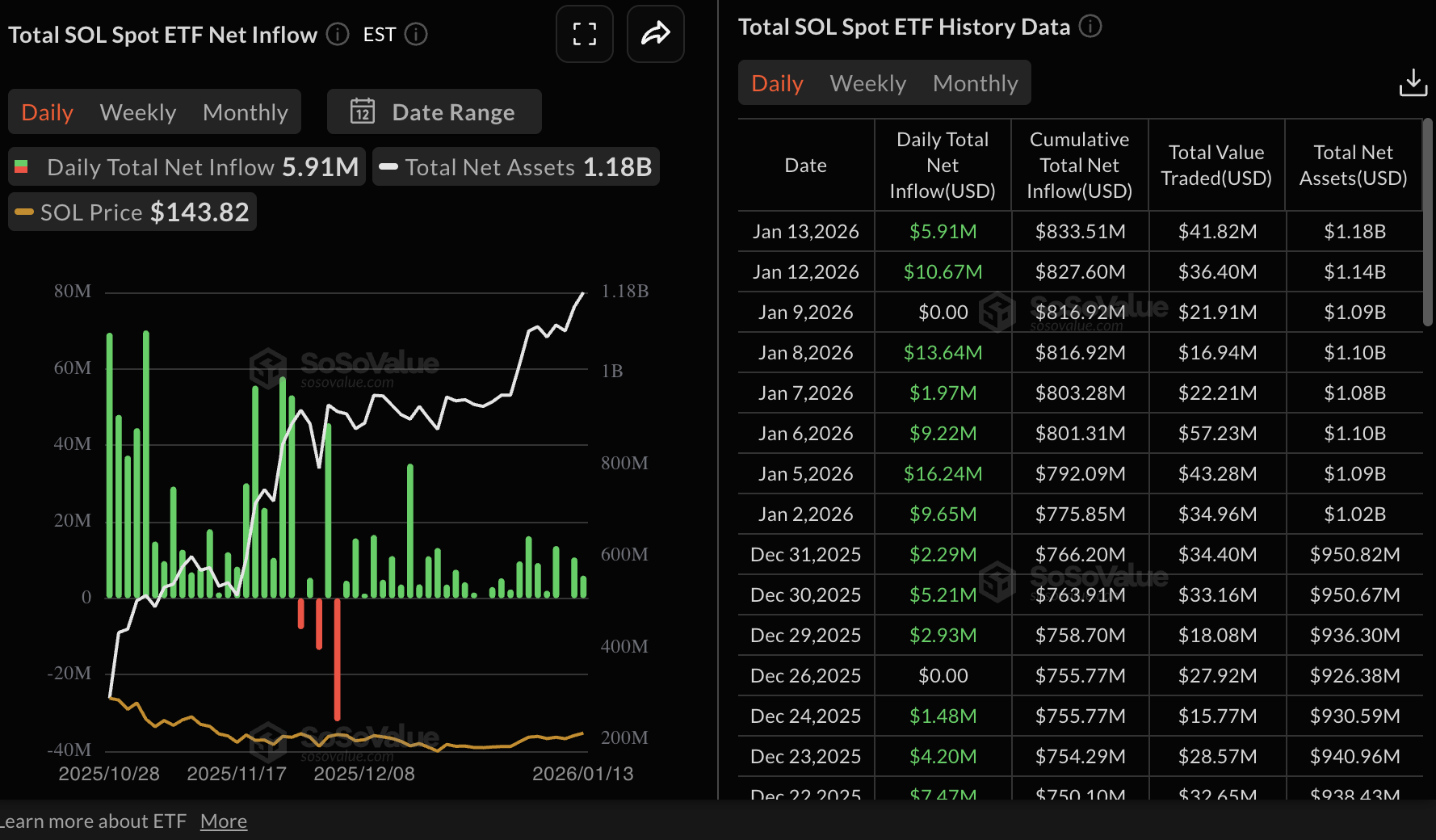Click calendar icon in Date Range

pos(363,111)
